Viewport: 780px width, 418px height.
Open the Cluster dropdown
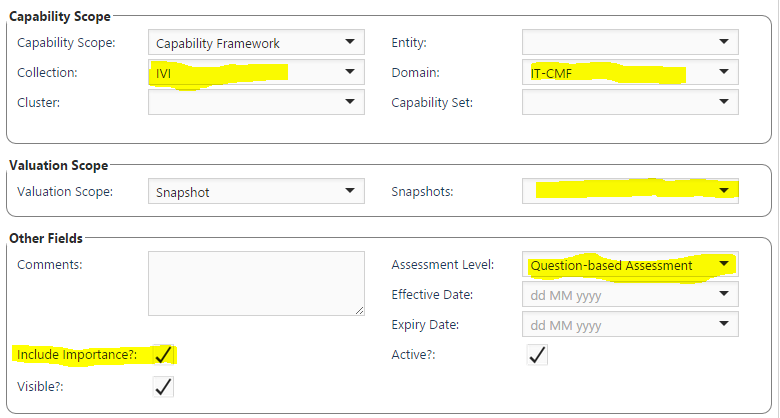tap(349, 102)
